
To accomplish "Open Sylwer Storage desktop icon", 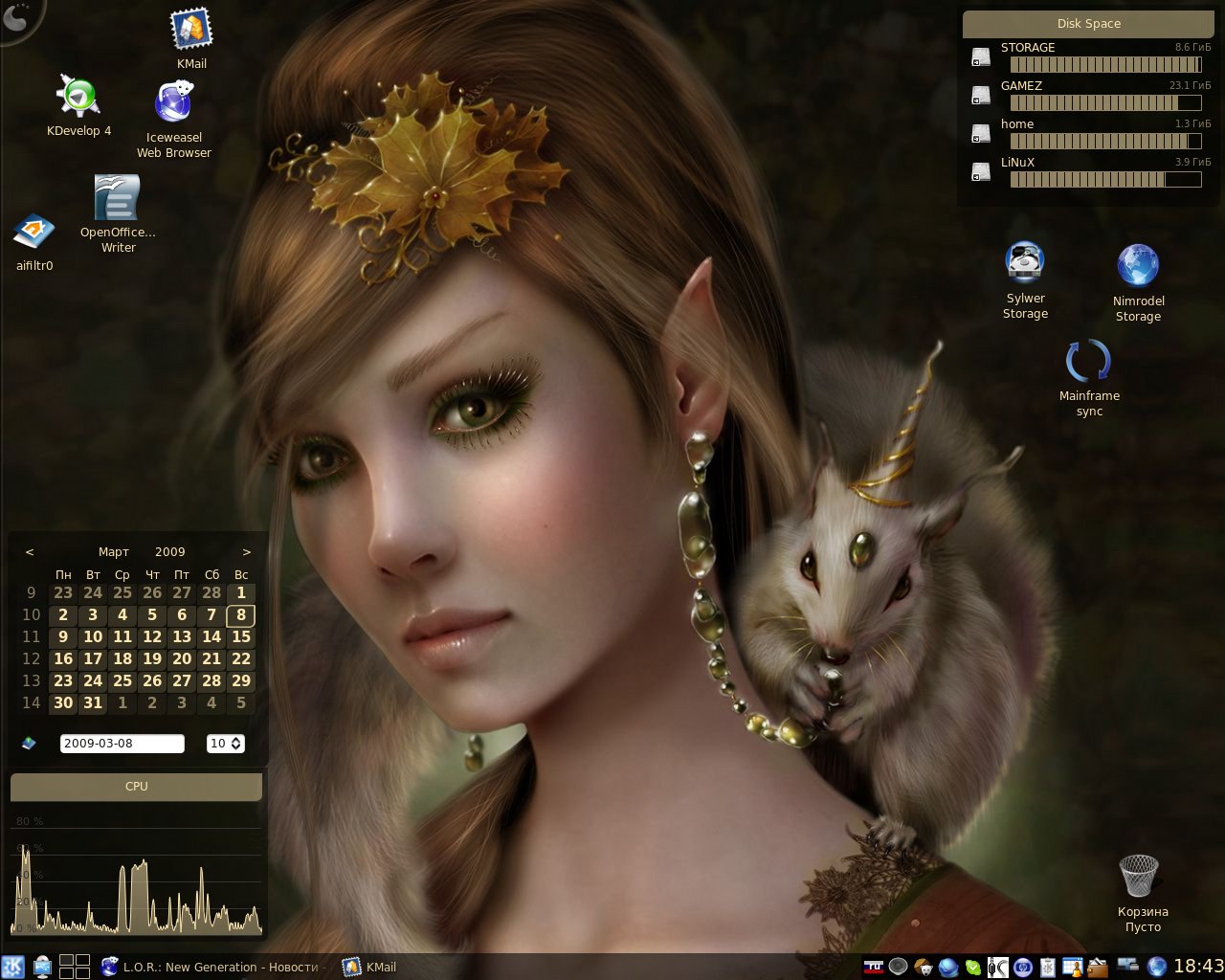I will click(x=1025, y=280).
